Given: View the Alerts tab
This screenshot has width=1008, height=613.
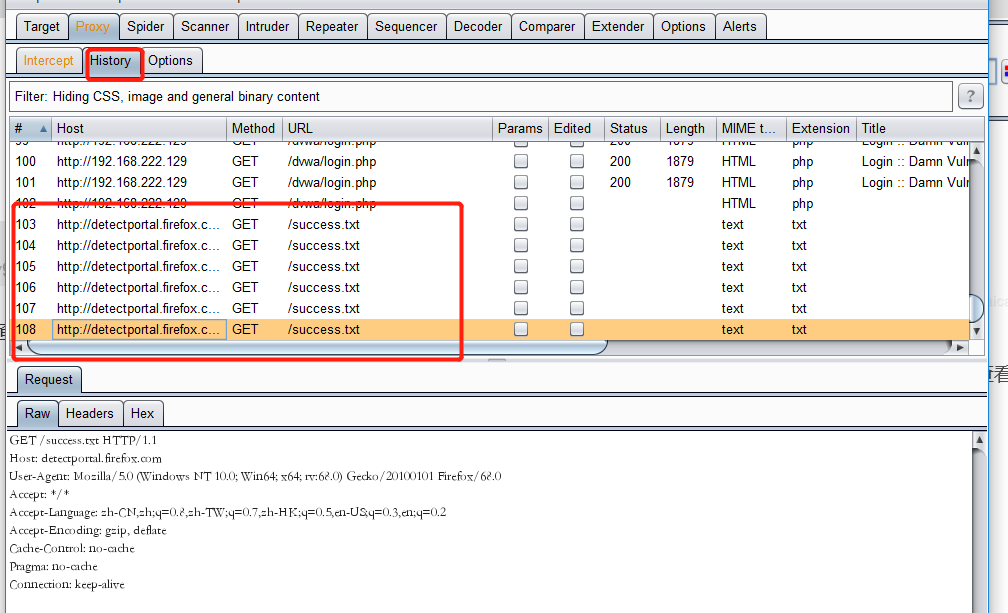Looking at the screenshot, I should [x=739, y=27].
